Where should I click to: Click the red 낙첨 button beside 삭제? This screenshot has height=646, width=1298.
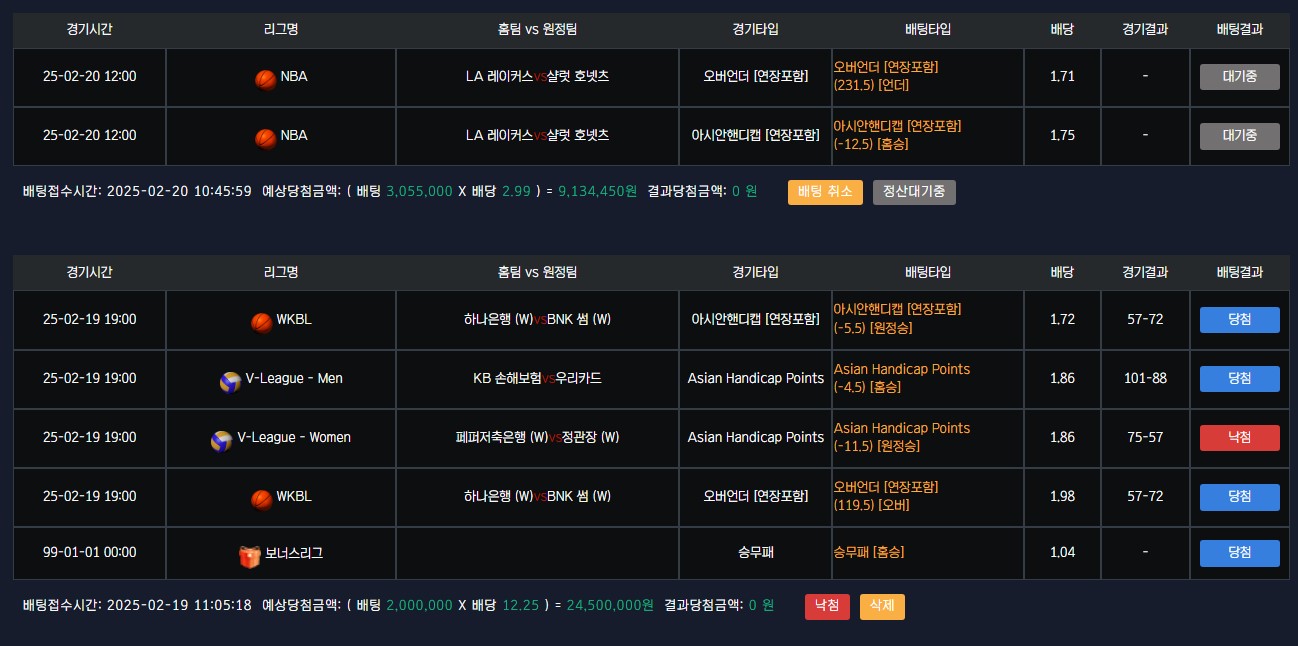827,606
